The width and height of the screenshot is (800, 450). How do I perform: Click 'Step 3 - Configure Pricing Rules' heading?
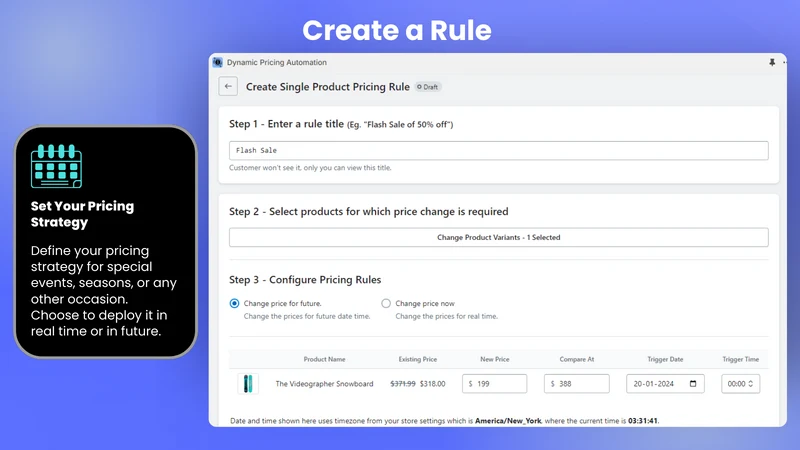pyautogui.click(x=305, y=280)
